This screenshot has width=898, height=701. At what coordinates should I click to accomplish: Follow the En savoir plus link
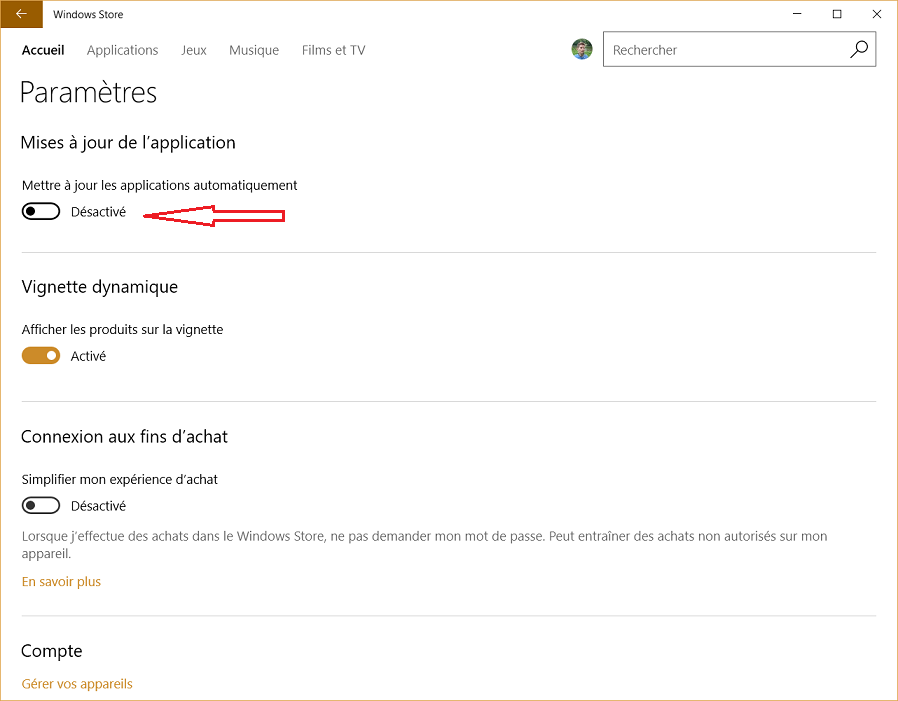61,581
